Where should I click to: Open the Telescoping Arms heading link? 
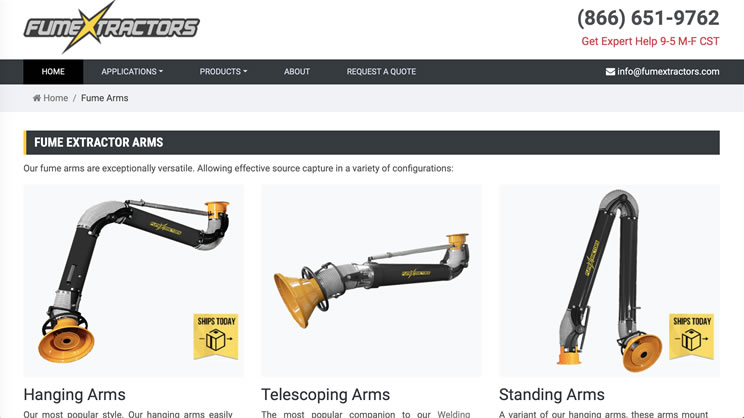(326, 394)
